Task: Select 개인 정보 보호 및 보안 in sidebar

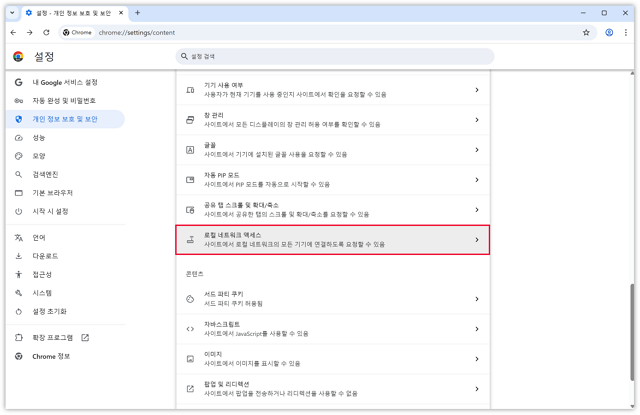Action: 65,119
